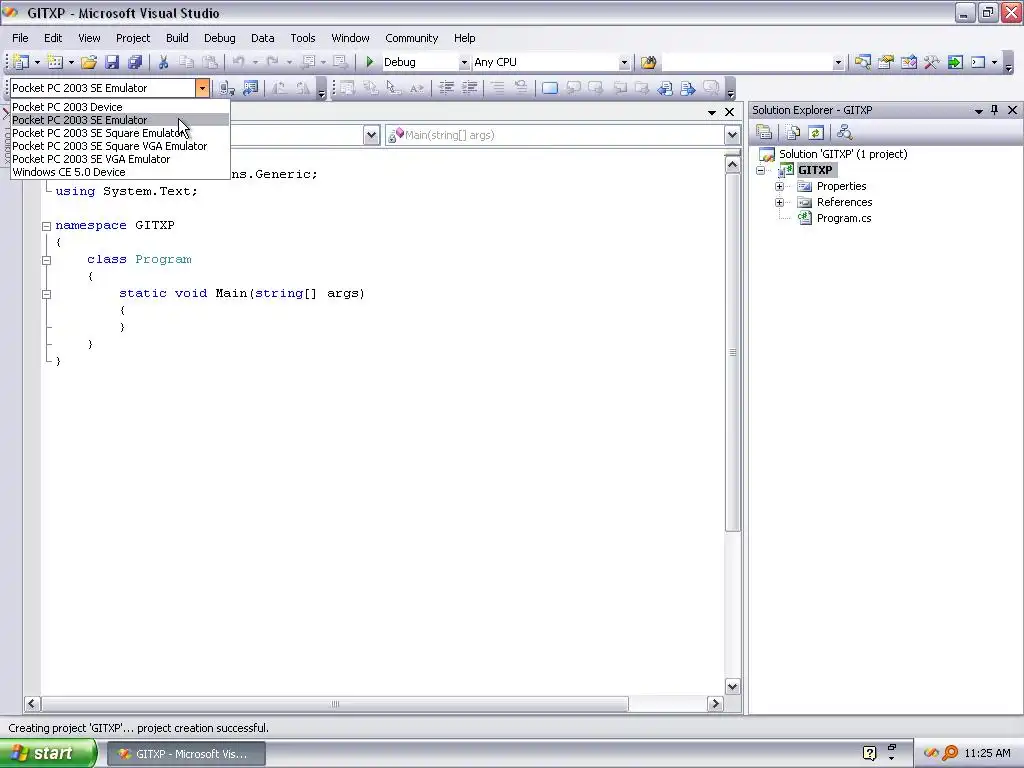Click the GITXP Visual Studio taskbar button
Viewport: 1024px width, 768px height.
coord(186,754)
